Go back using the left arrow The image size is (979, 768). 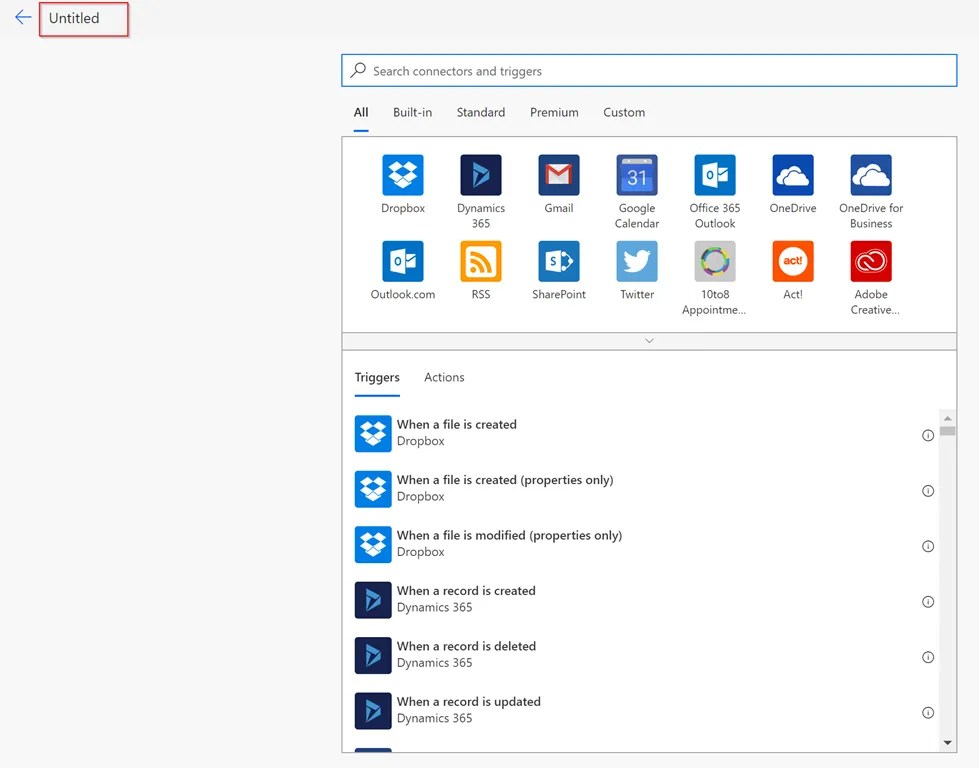pos(23,17)
